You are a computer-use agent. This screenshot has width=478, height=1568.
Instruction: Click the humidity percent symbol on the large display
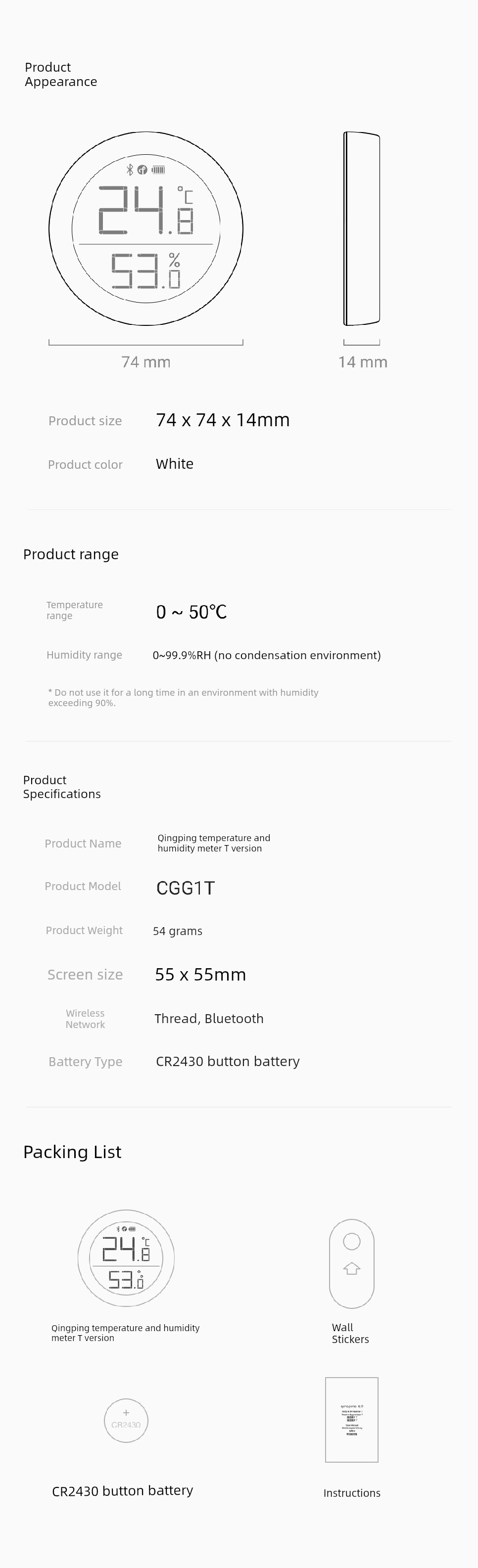pos(175,261)
